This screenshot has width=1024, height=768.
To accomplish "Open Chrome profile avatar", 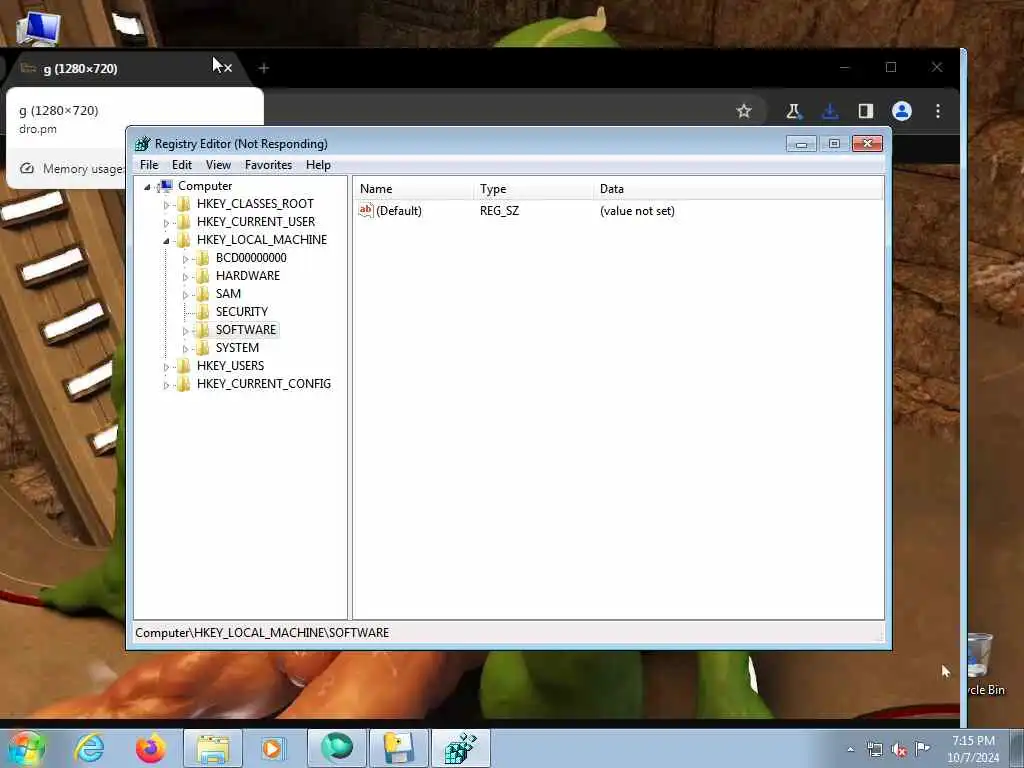I will click(x=902, y=111).
